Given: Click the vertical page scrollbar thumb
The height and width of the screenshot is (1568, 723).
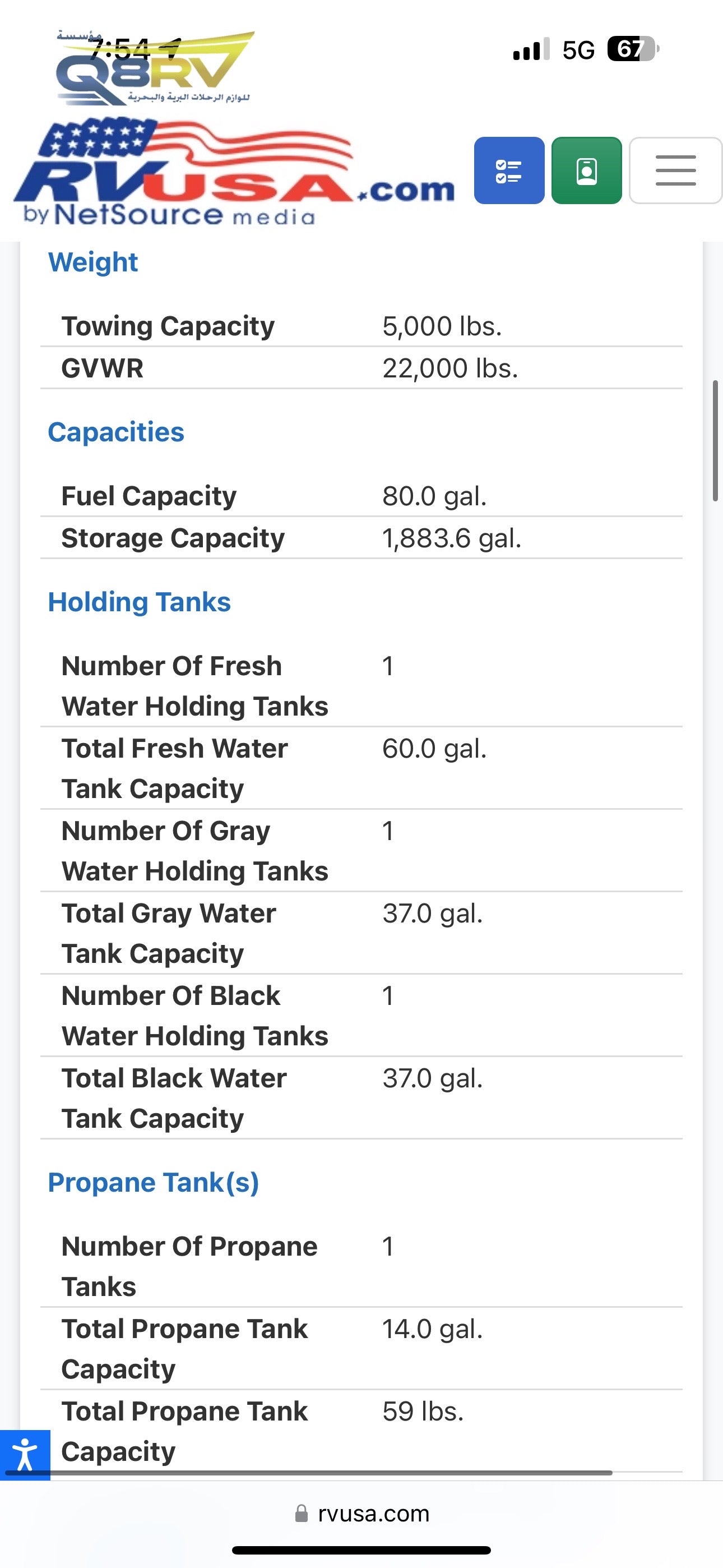Looking at the screenshot, I should click(715, 441).
